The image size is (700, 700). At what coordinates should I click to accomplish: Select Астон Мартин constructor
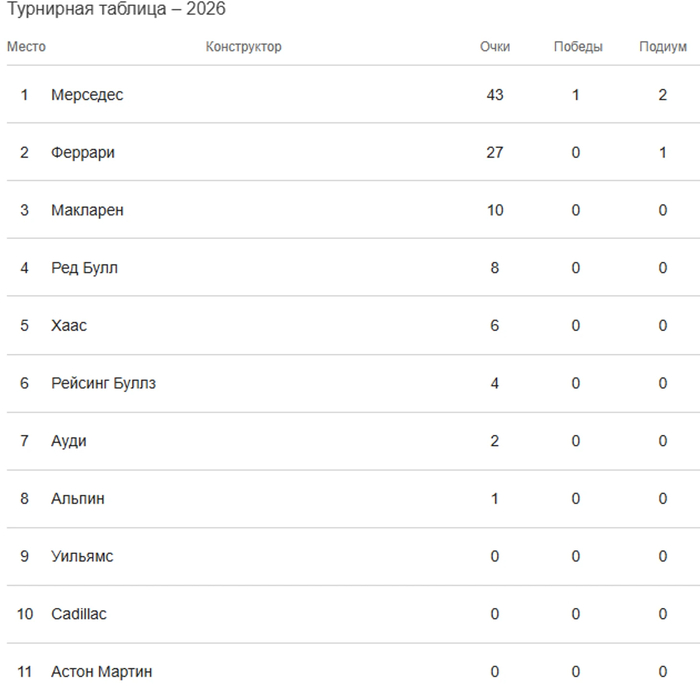coord(102,672)
